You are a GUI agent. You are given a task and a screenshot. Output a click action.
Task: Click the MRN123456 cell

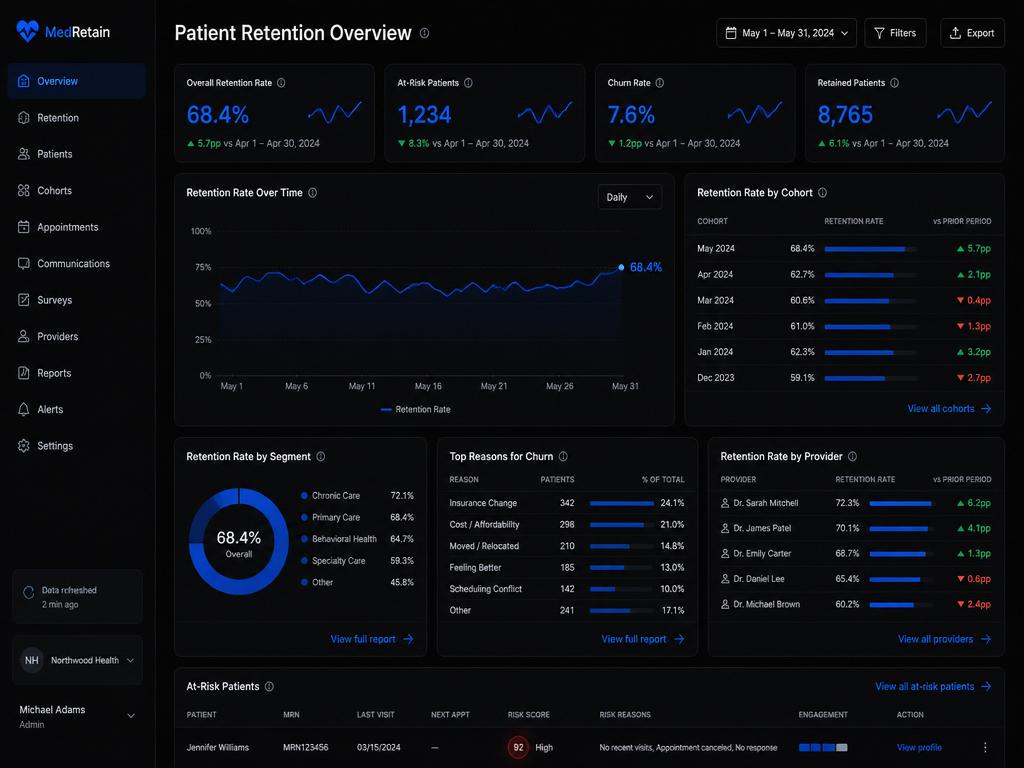[x=306, y=747]
